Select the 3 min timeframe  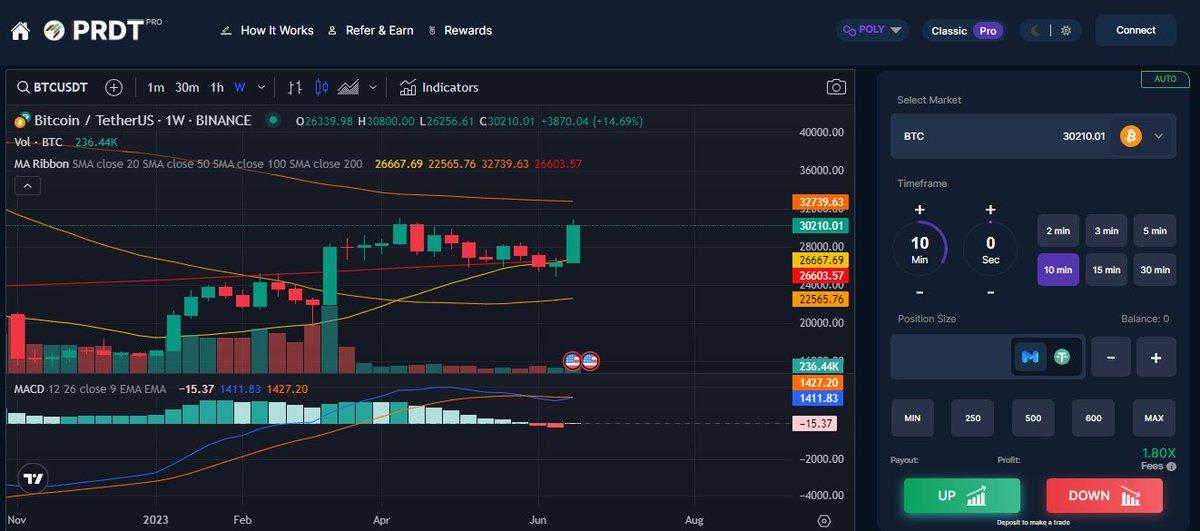[1106, 230]
